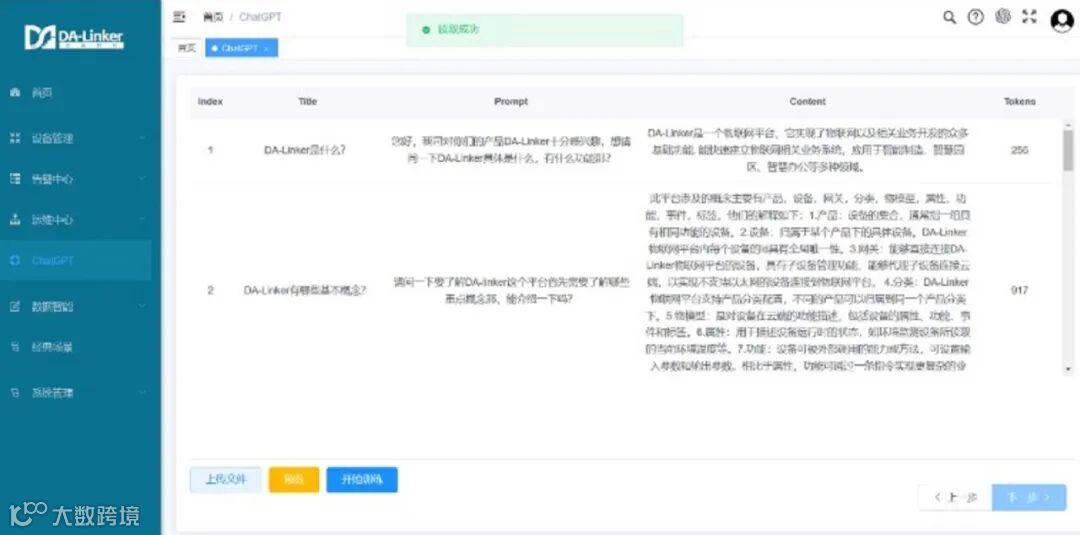Expand the 运维中心 submenu arrow
Image resolution: width=1080 pixels, height=535 pixels.
[x=142, y=220]
